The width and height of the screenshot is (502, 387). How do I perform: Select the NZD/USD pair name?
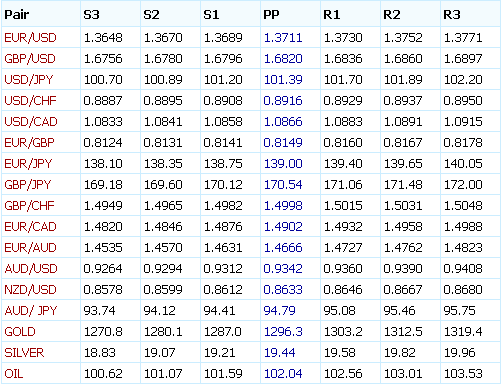coord(30,290)
